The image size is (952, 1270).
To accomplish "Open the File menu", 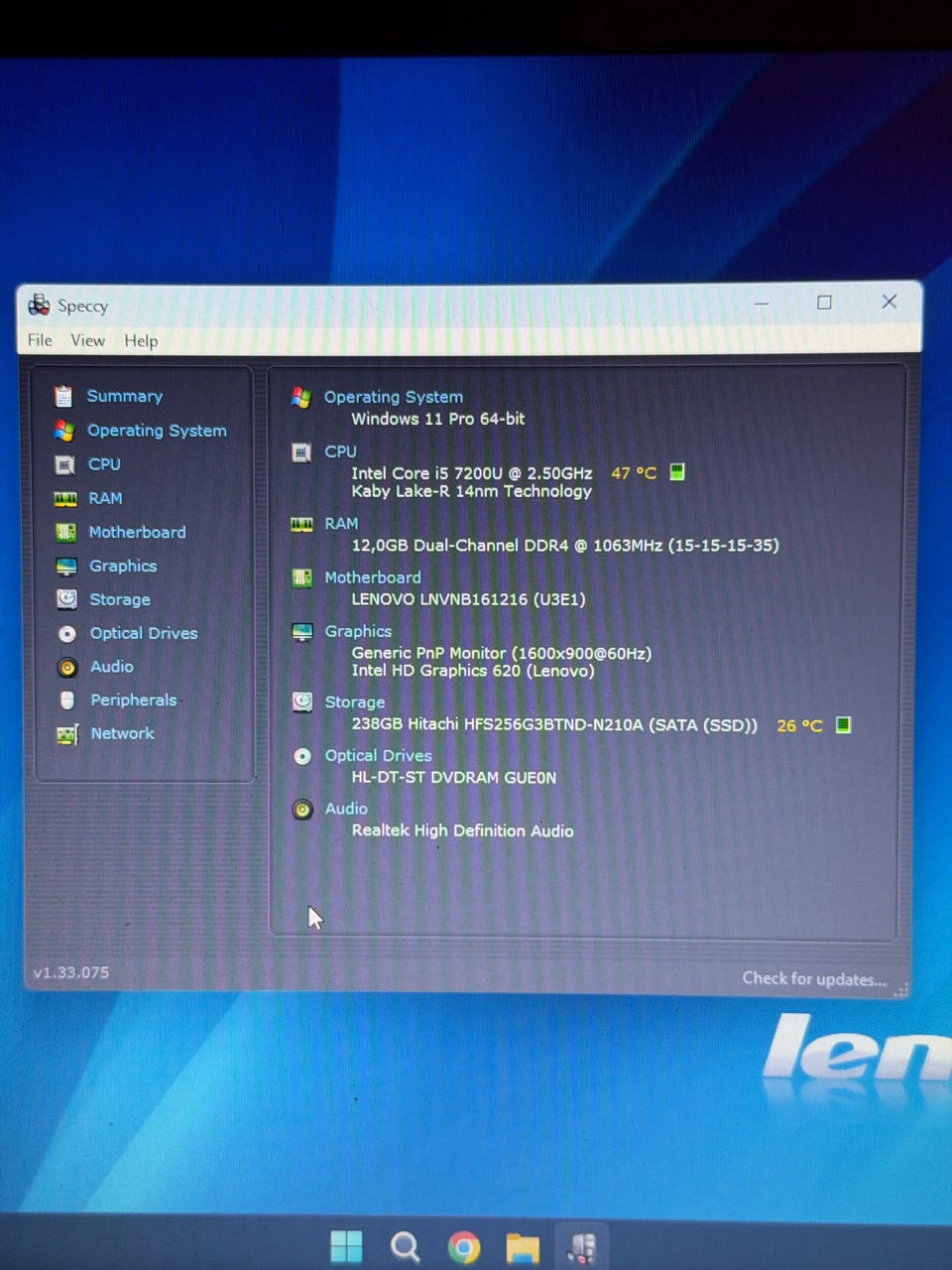I will pyautogui.click(x=40, y=340).
